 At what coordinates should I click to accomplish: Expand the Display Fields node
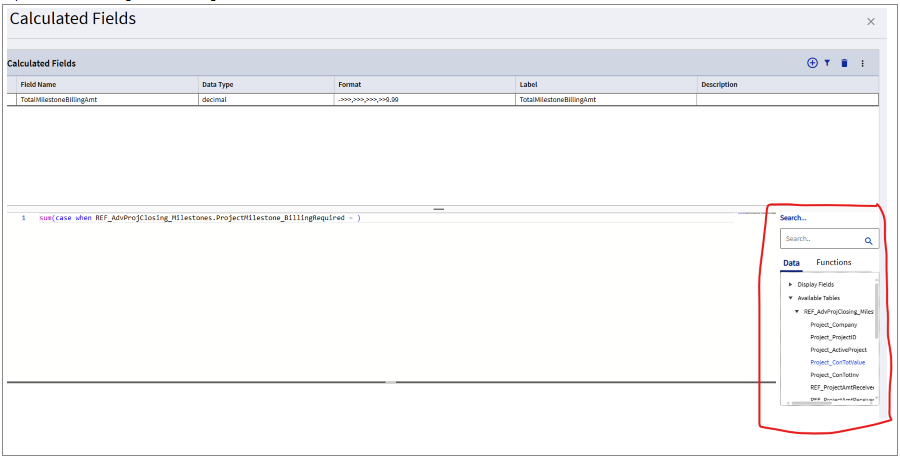(x=790, y=284)
